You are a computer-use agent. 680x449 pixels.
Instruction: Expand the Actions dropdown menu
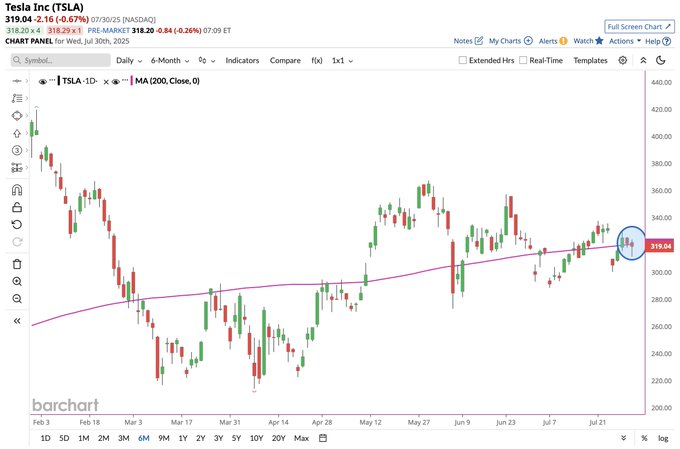pyautogui.click(x=625, y=41)
